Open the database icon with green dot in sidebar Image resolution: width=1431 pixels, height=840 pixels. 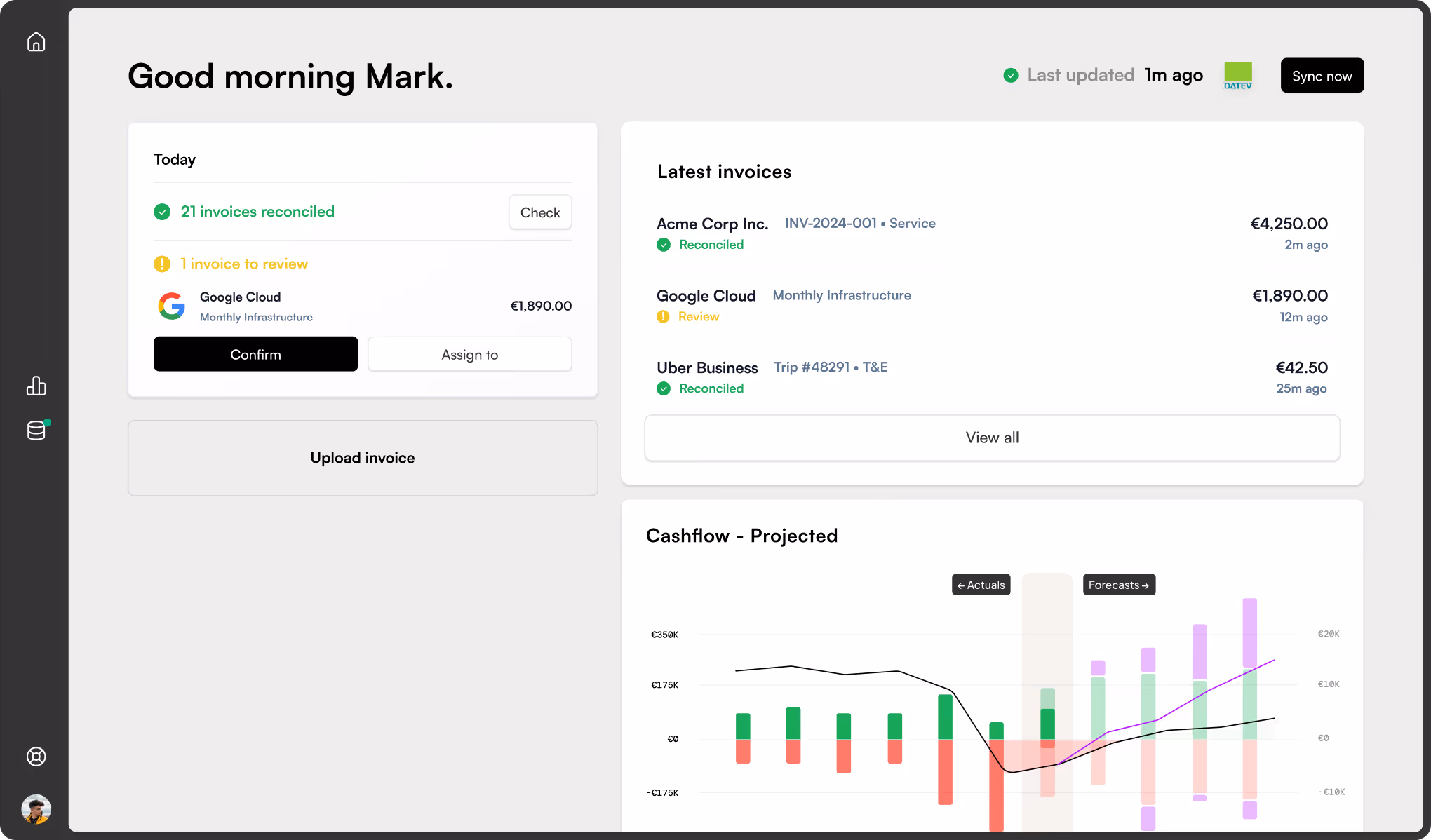[x=36, y=431]
